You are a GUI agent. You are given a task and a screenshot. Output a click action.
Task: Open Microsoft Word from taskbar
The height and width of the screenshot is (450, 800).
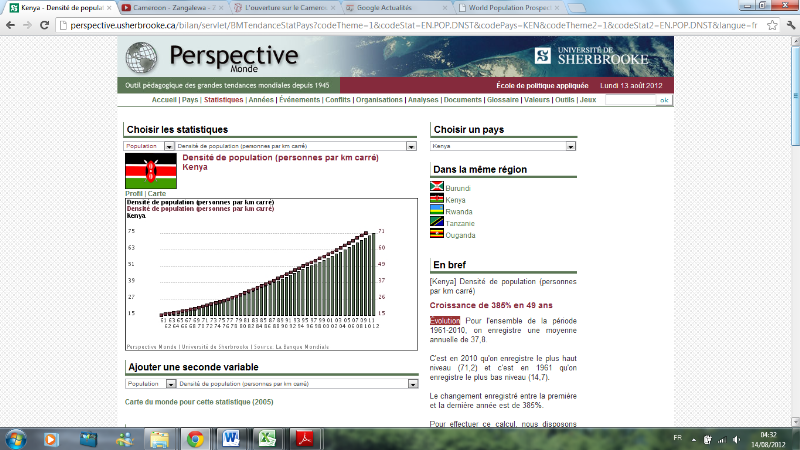(x=231, y=439)
